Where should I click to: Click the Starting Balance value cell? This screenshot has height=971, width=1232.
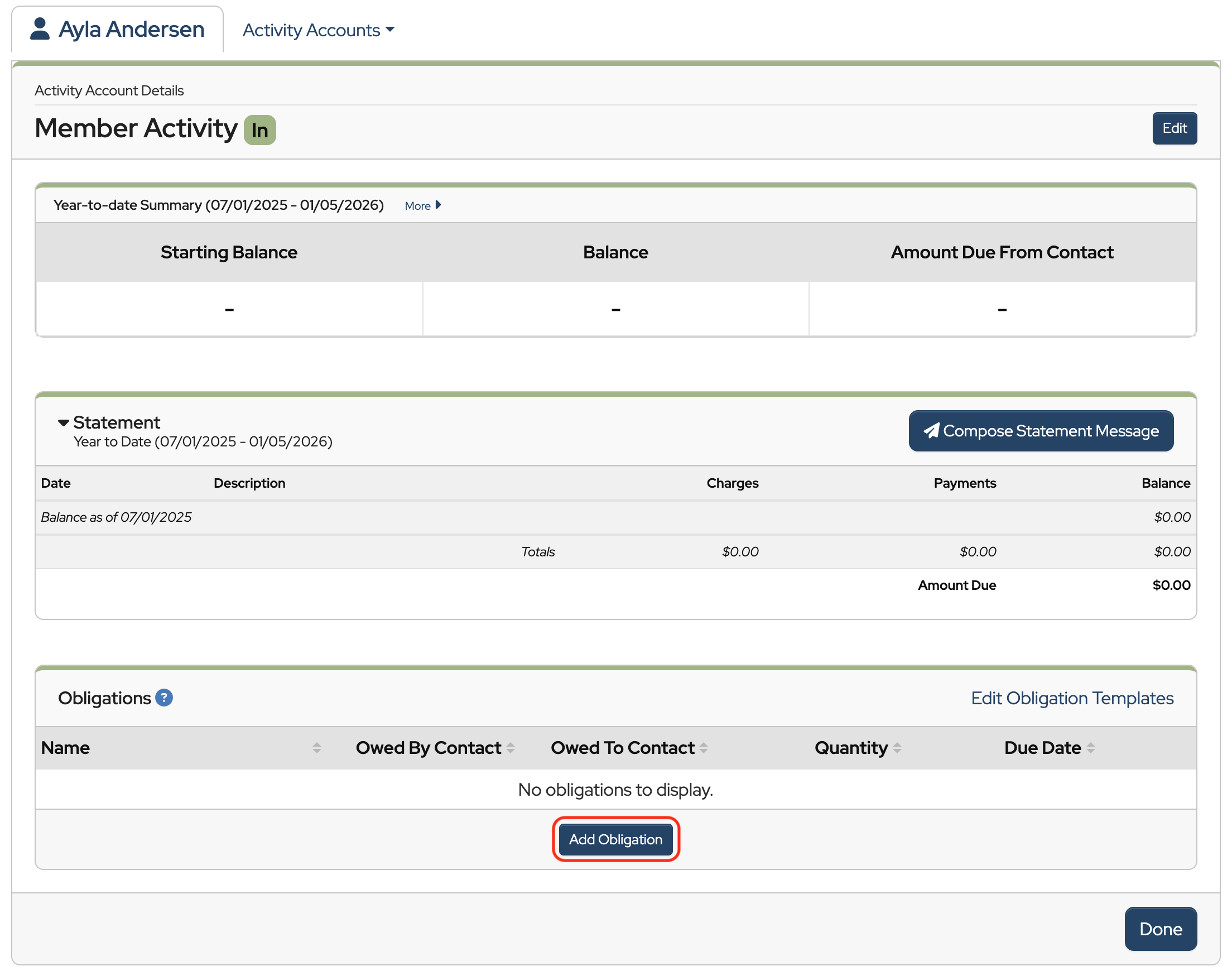click(229, 309)
